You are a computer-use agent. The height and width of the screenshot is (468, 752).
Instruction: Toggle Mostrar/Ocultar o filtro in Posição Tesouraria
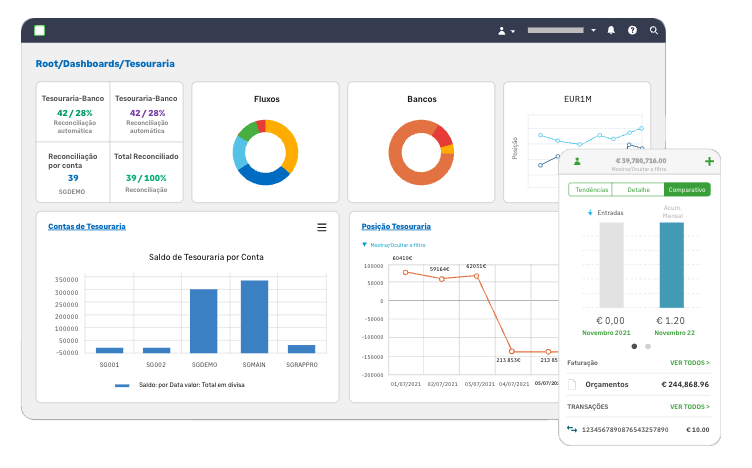[394, 245]
